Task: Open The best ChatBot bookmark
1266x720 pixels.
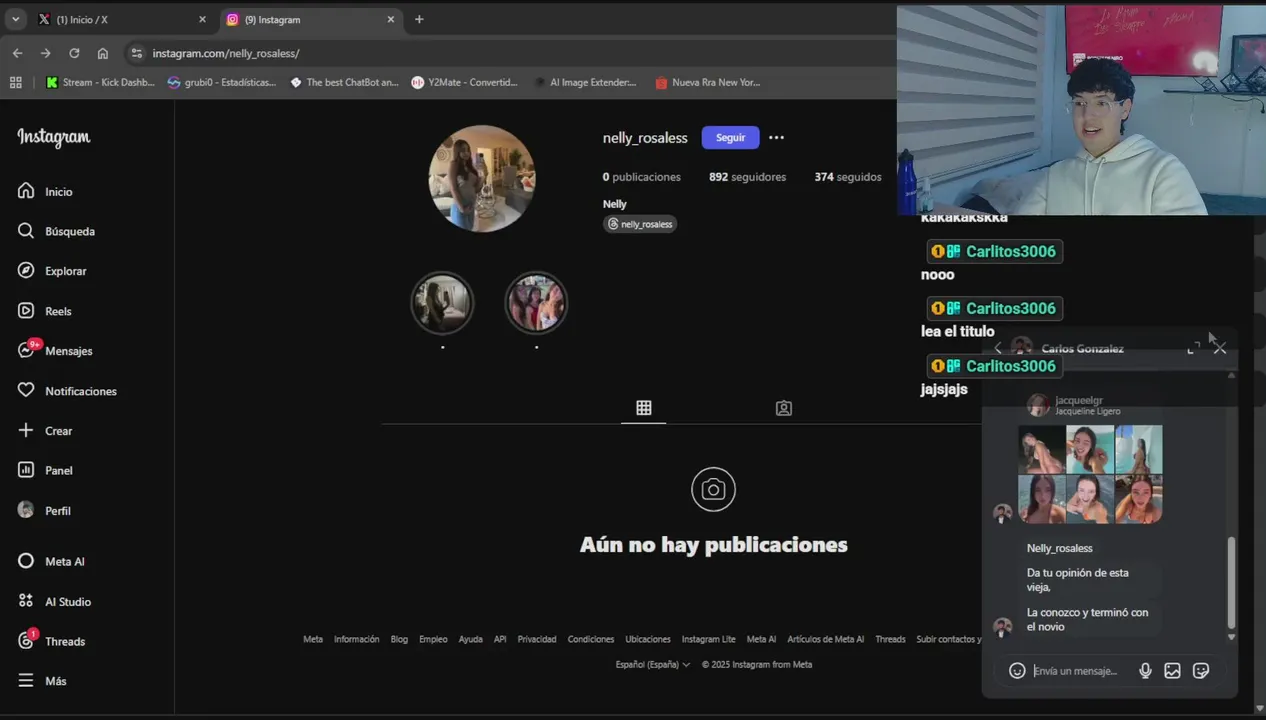Action: 344,82
